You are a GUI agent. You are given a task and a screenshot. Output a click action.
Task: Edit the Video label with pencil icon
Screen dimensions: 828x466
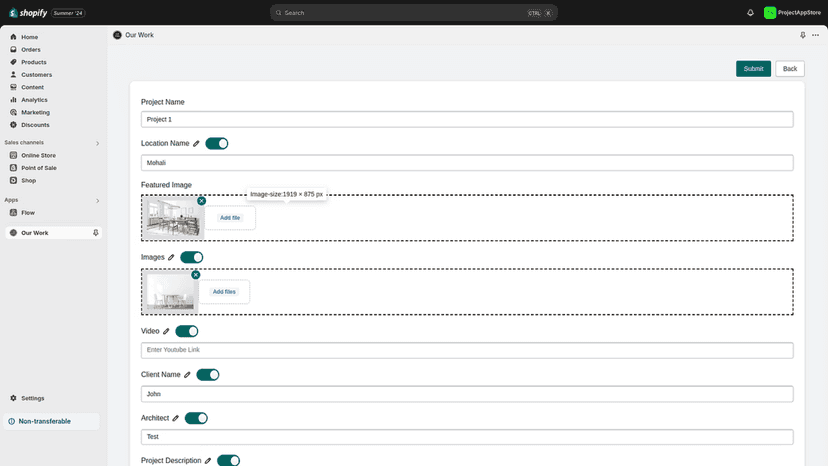coord(166,331)
